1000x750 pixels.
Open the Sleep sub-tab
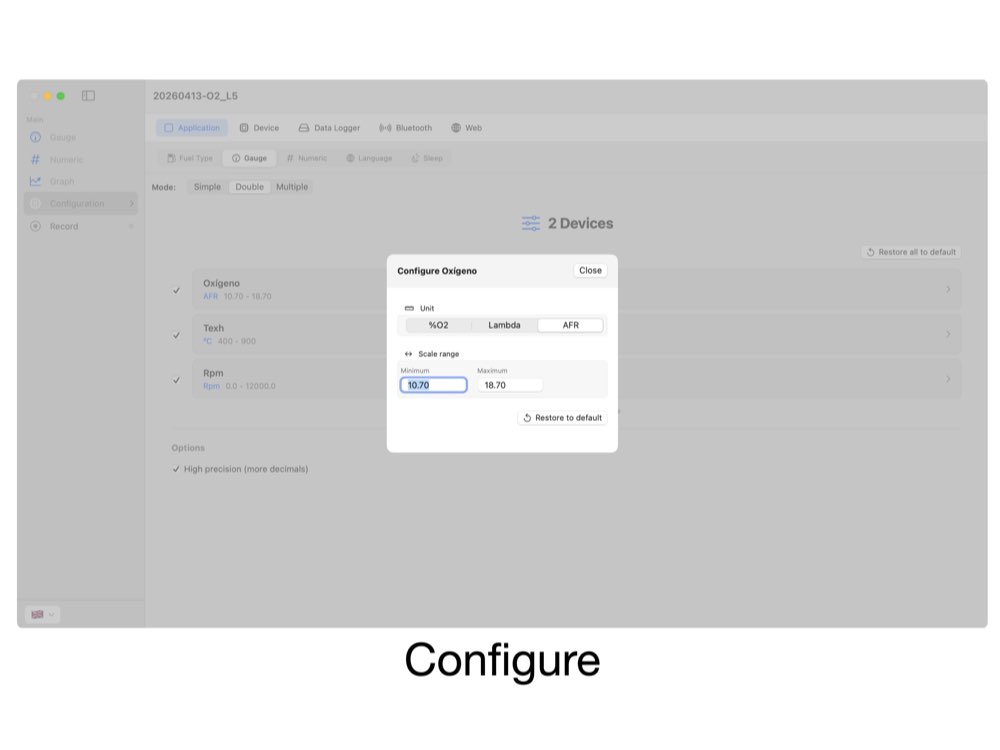tap(427, 158)
